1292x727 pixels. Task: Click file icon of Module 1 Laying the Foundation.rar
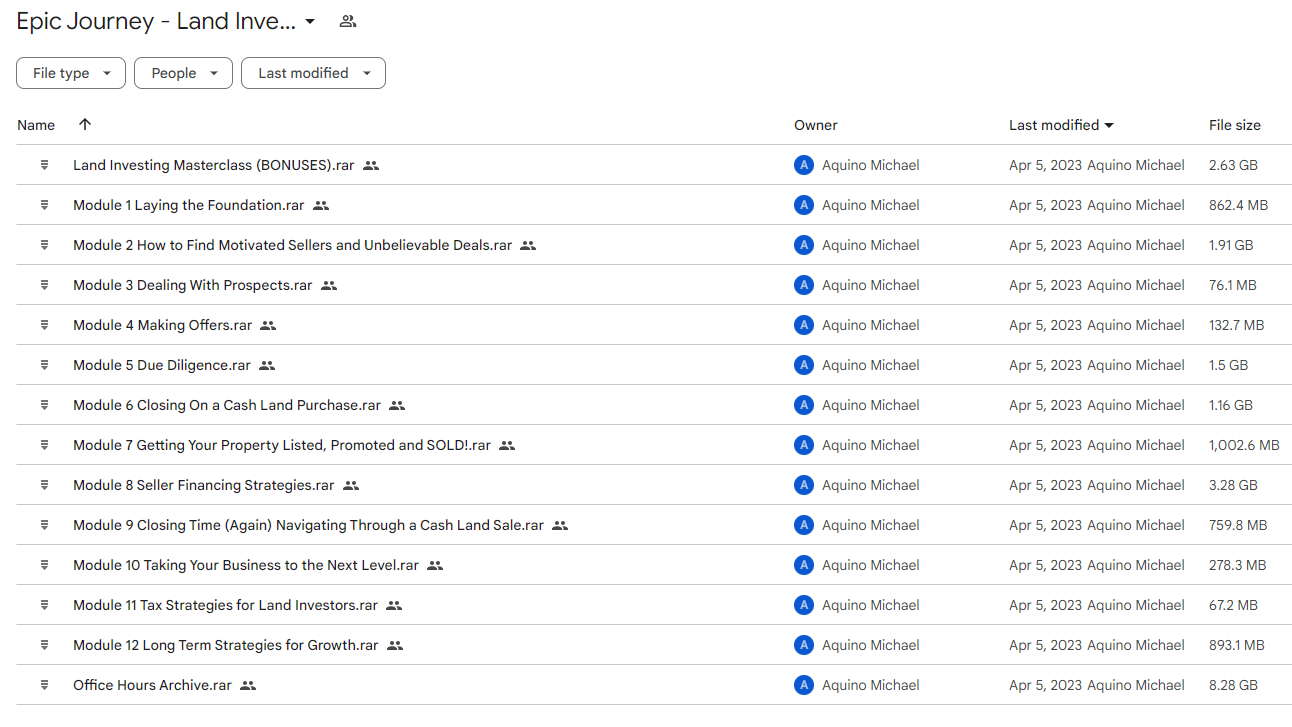pos(44,205)
